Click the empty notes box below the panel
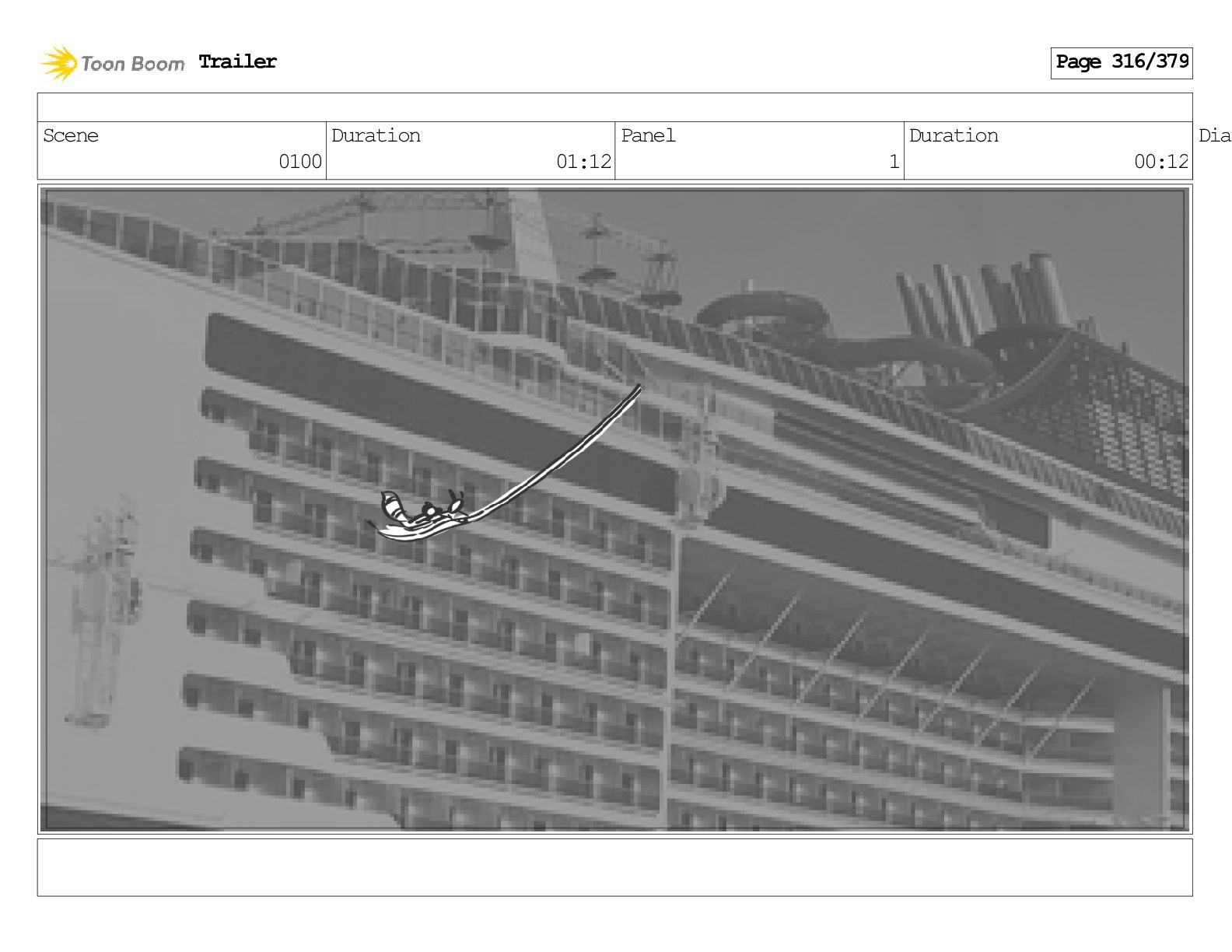This screenshot has width=1232, height=952. point(614,867)
